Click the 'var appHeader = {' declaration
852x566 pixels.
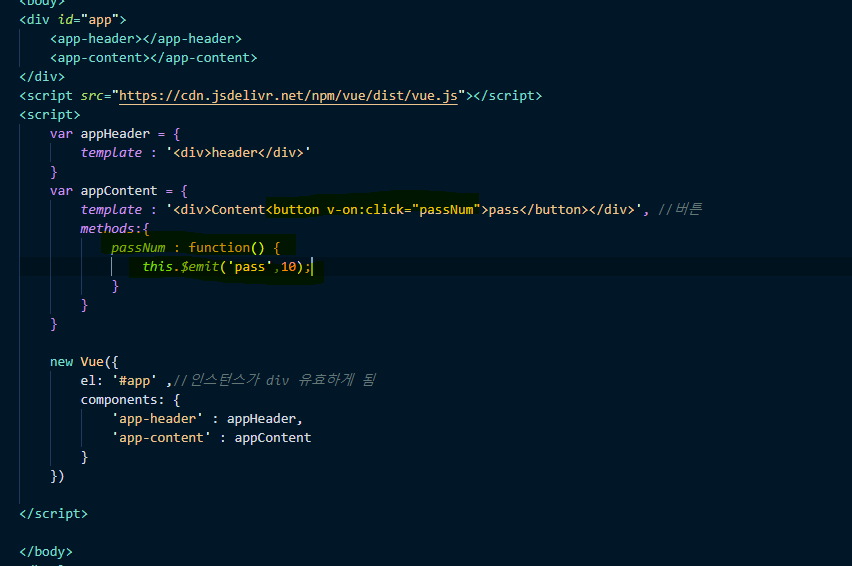[x=115, y=134]
